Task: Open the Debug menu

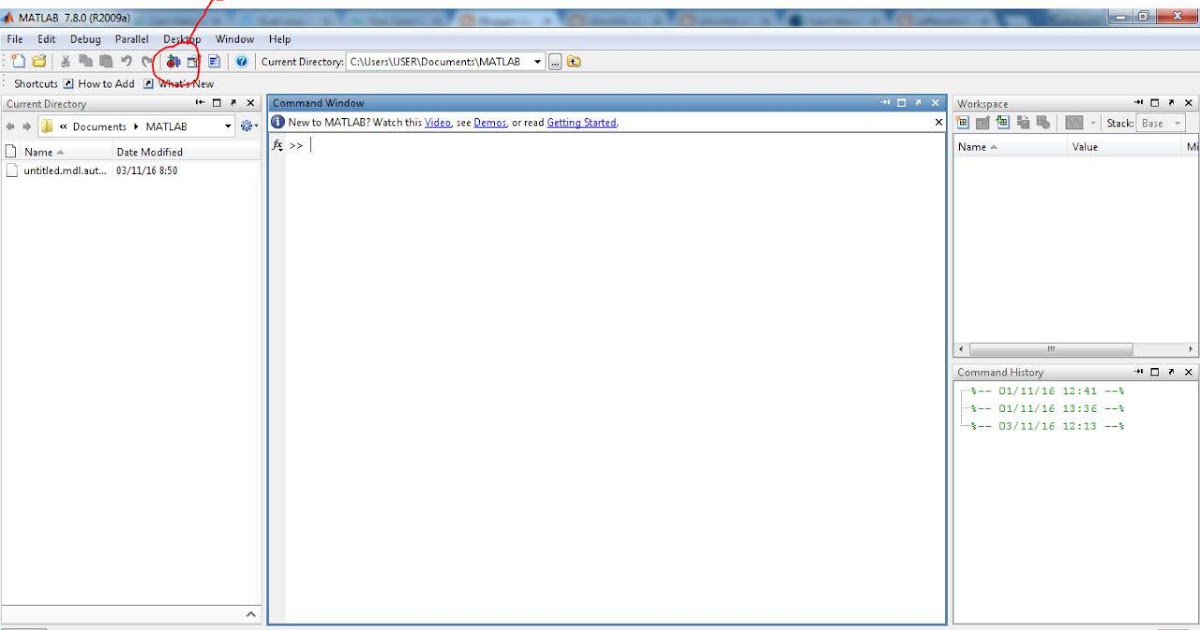Action: click(85, 39)
